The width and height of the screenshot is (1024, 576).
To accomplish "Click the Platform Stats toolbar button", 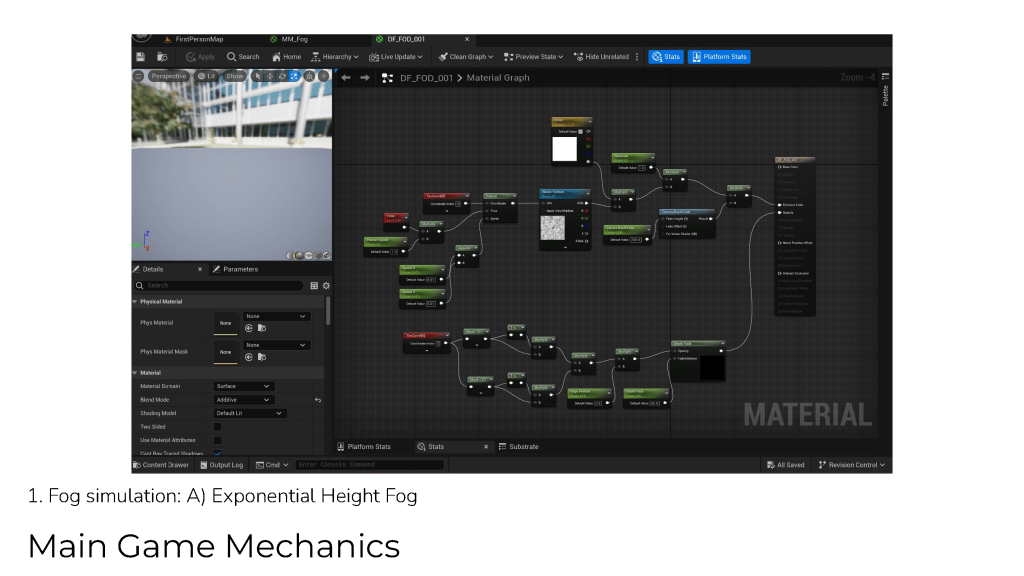I will (x=718, y=57).
